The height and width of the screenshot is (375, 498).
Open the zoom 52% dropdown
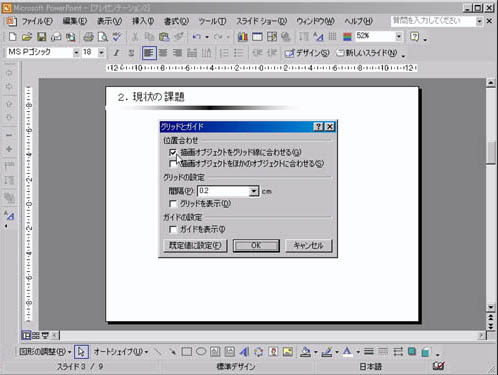[399, 36]
